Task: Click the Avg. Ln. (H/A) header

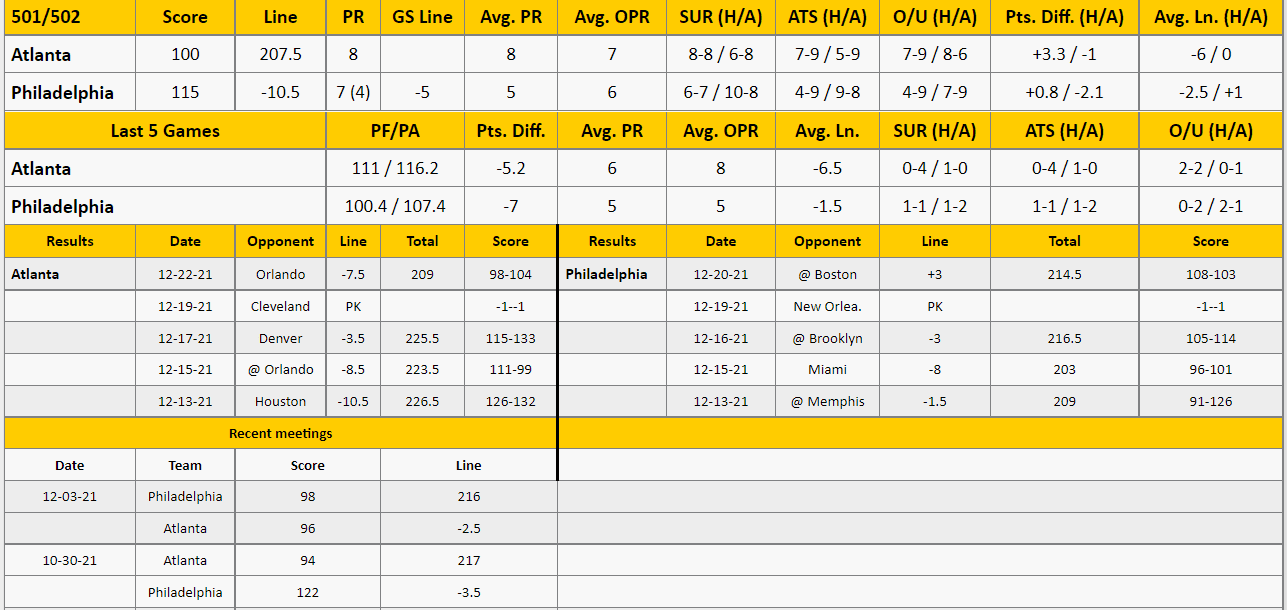Action: point(1210,17)
